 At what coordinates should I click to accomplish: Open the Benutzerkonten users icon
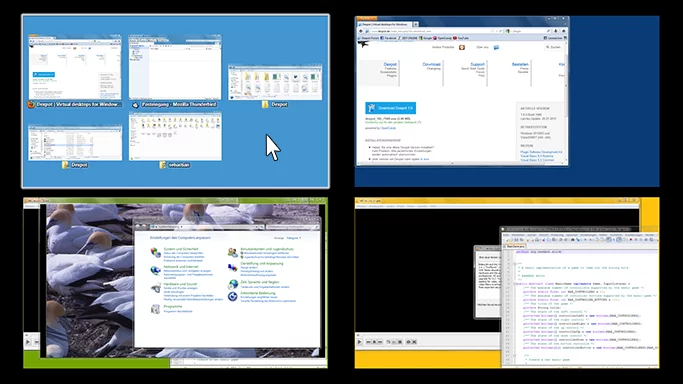233,252
